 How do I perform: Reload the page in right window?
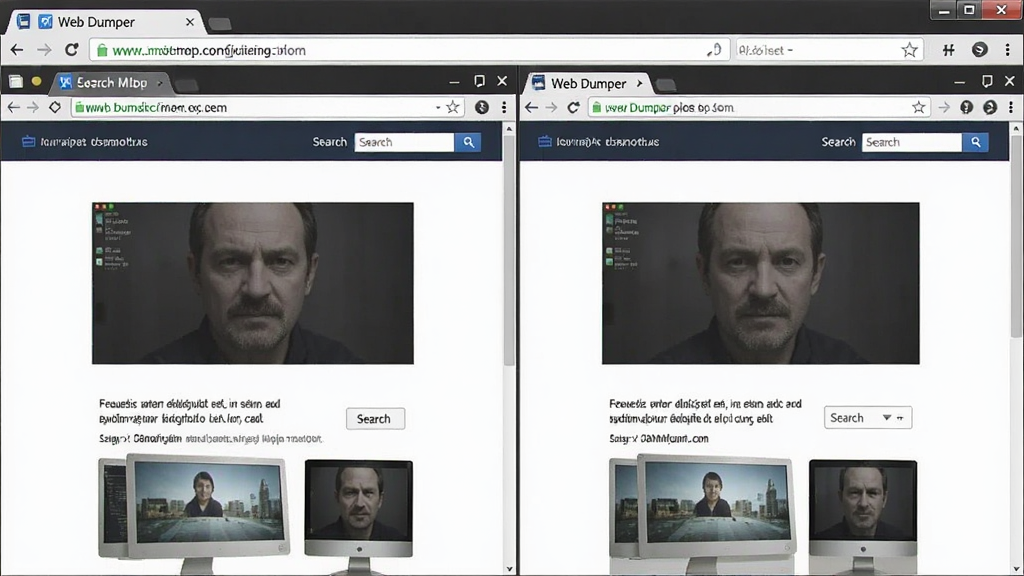pos(573,107)
